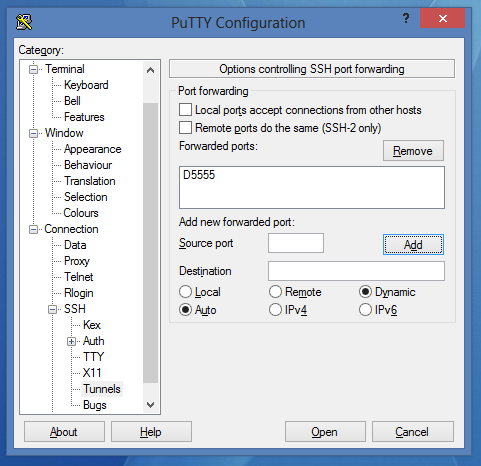Open the Kex category
This screenshot has height=466, width=481.
92,325
